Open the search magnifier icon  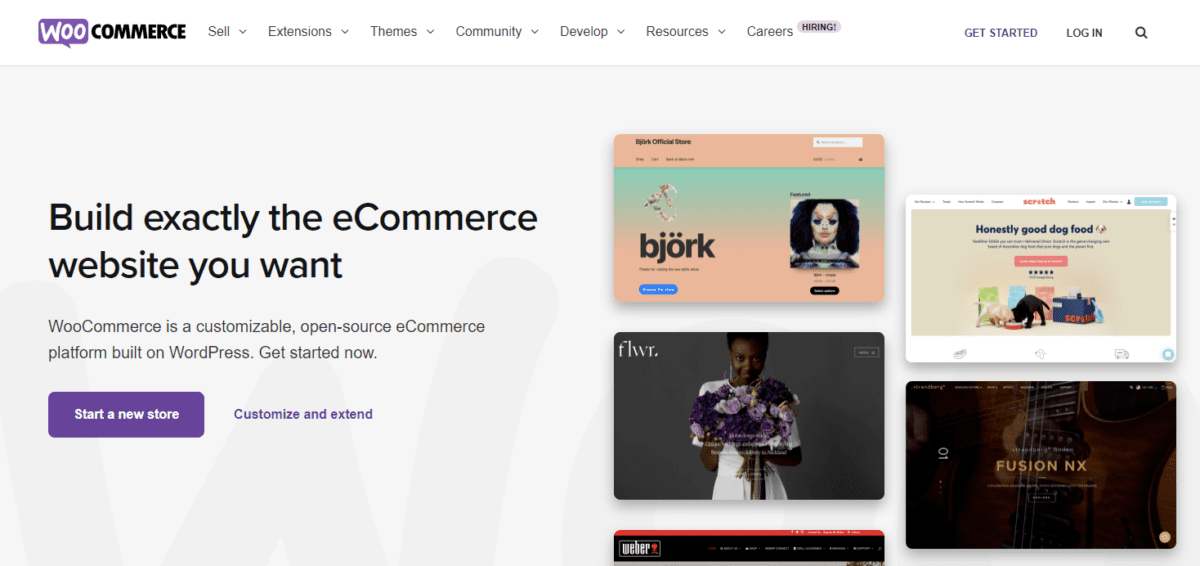pyautogui.click(x=1141, y=33)
